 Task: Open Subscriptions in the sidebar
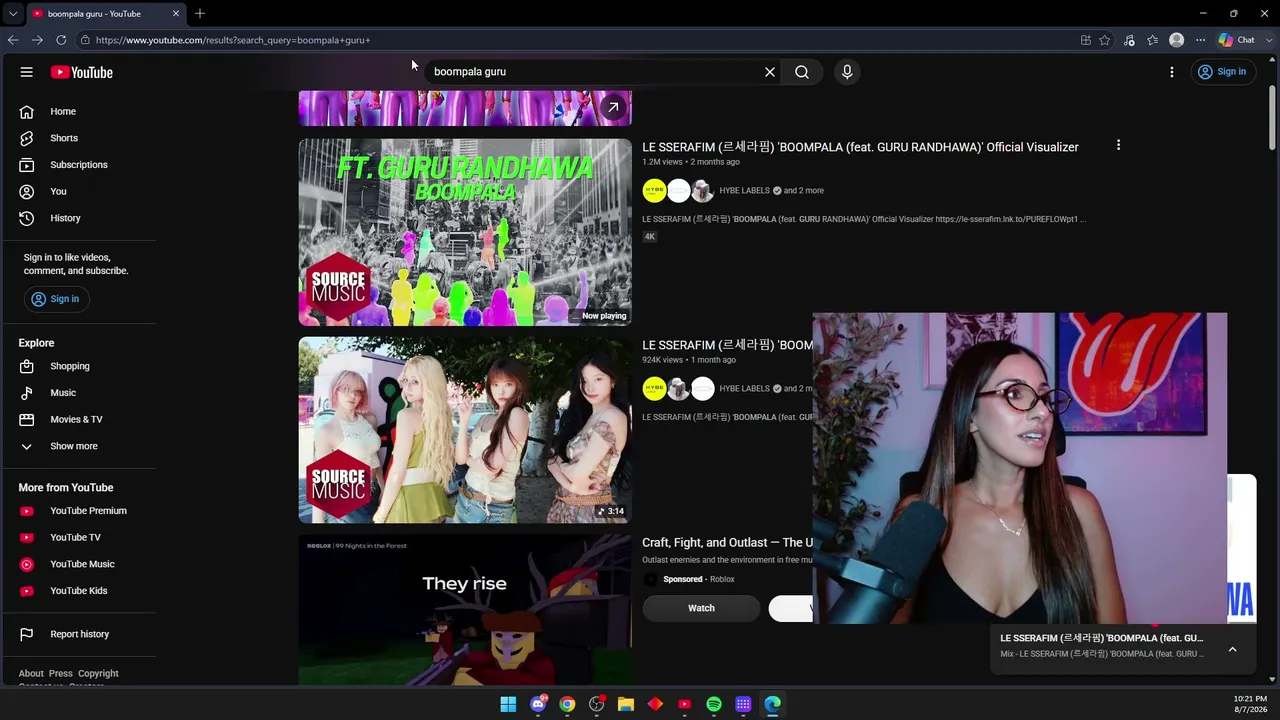pyautogui.click(x=80, y=165)
